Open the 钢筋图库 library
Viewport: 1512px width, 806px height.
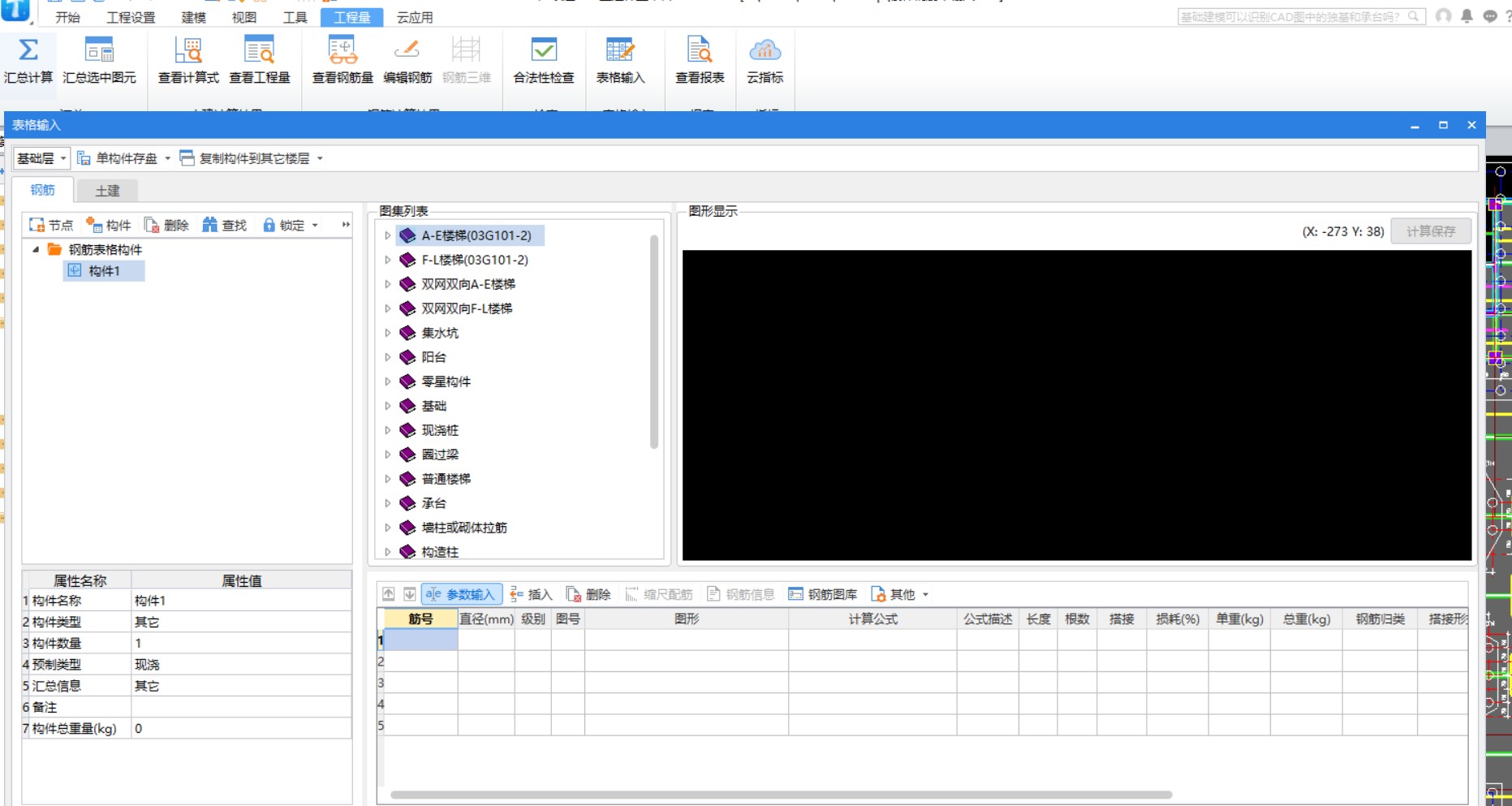[823, 594]
